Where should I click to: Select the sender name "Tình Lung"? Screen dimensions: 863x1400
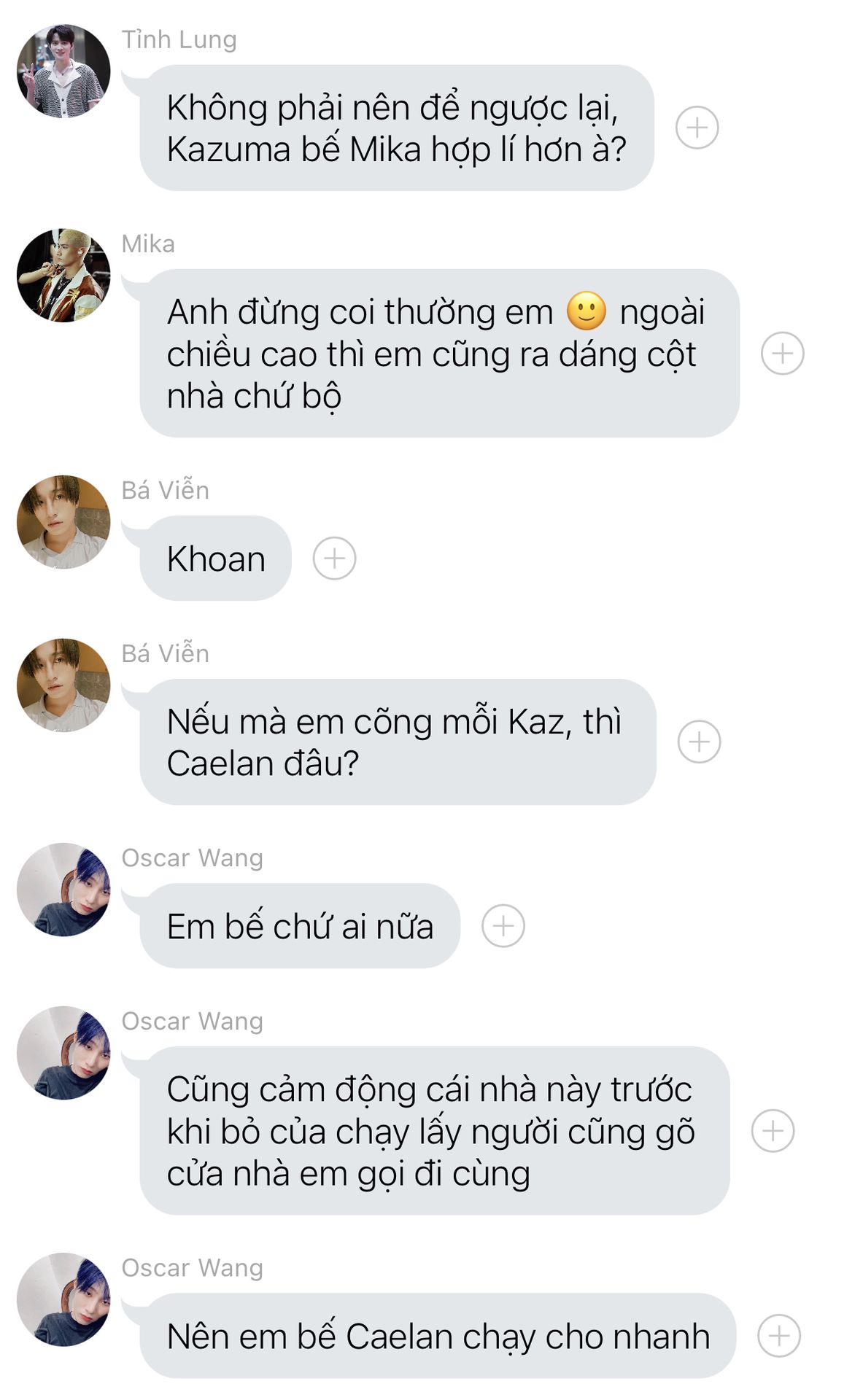click(179, 39)
